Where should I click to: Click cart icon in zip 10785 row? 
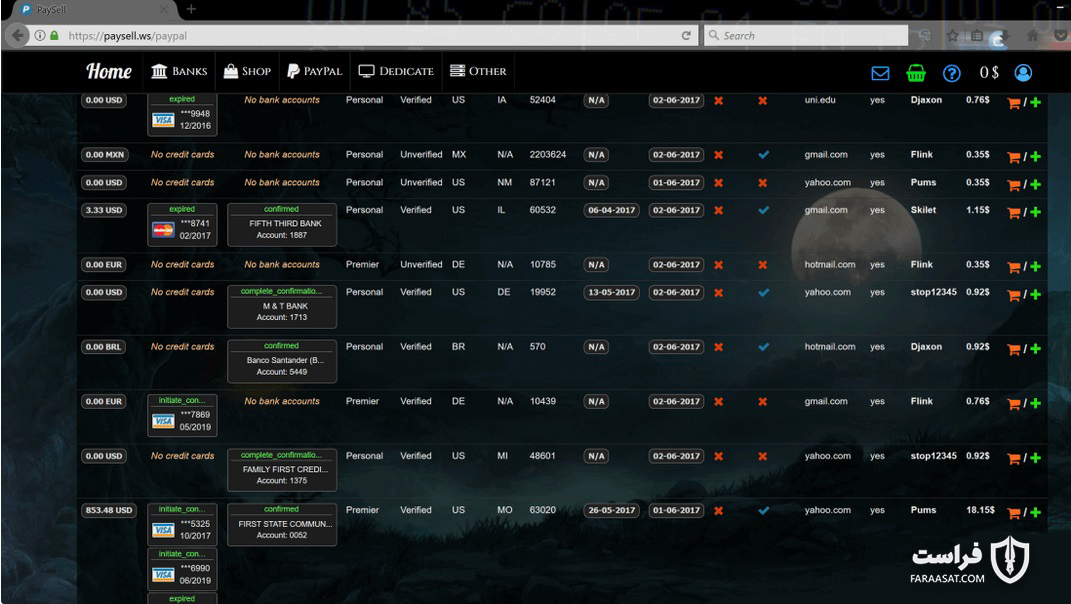click(1014, 268)
